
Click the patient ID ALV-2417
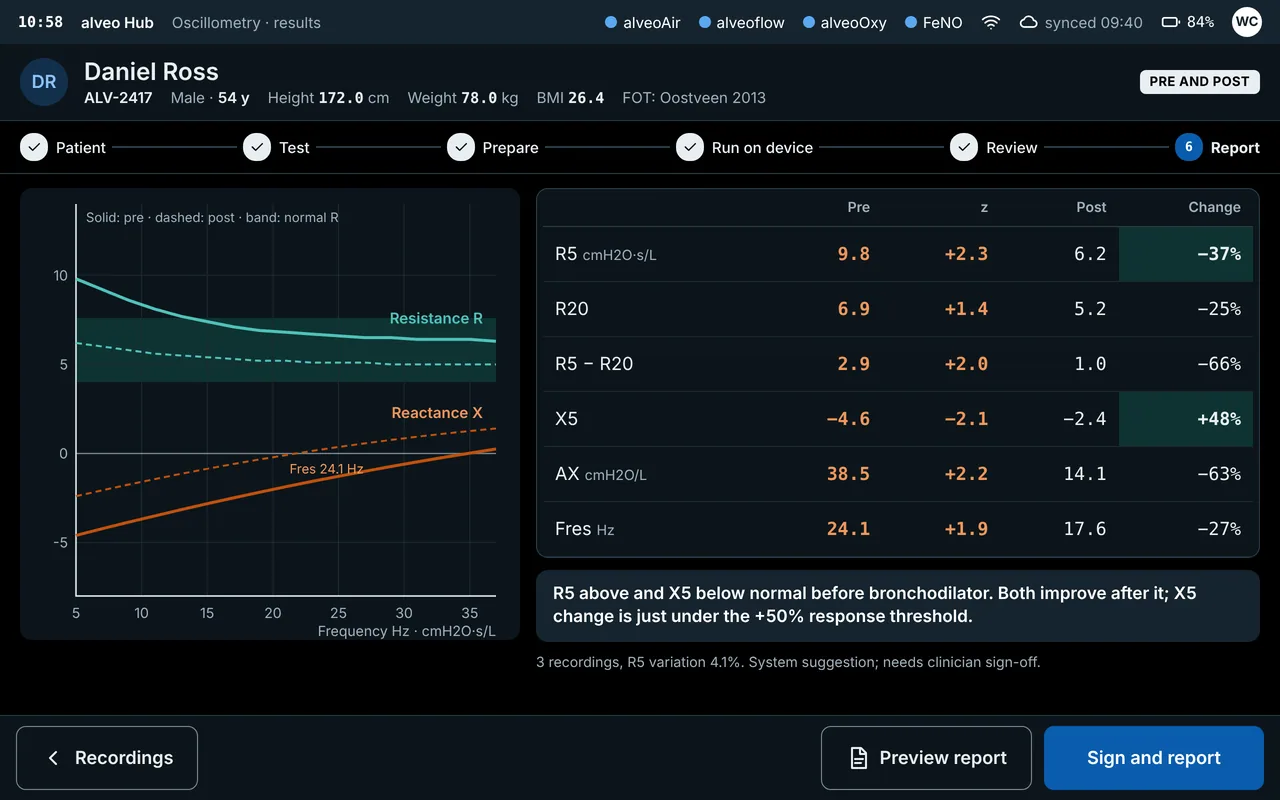(118, 98)
